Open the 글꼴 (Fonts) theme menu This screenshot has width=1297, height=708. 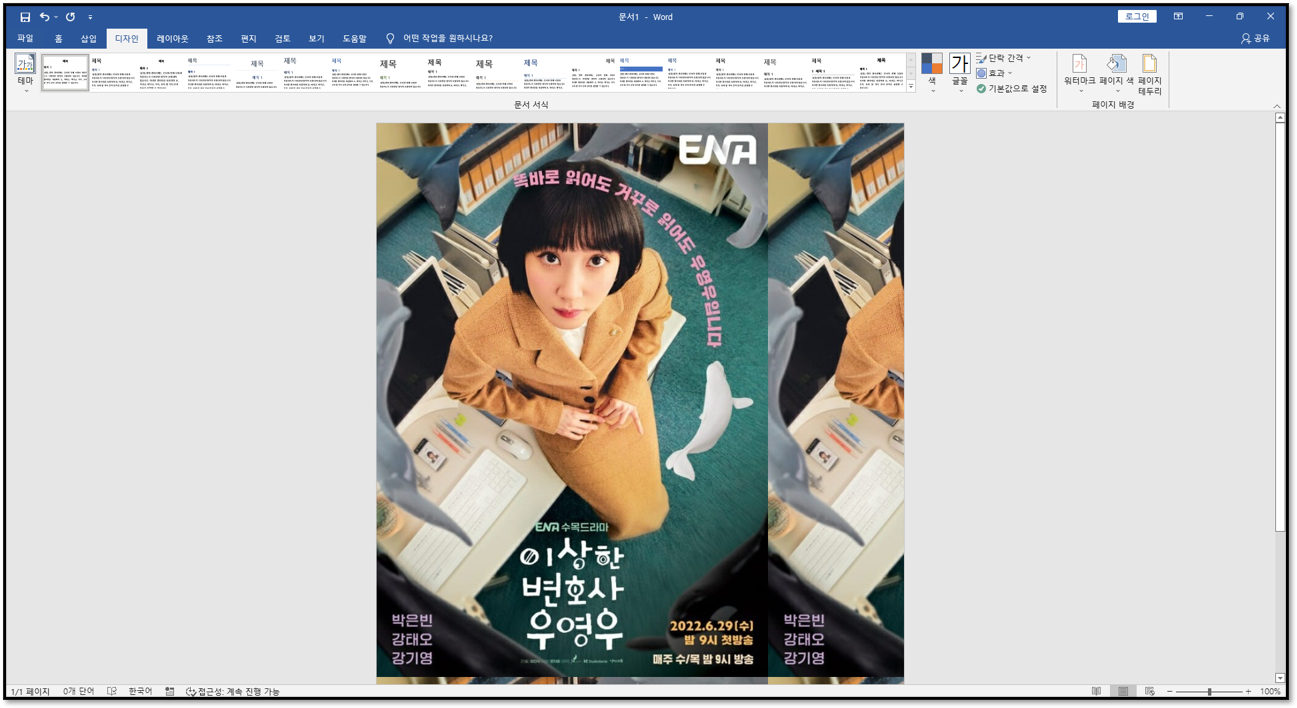960,75
